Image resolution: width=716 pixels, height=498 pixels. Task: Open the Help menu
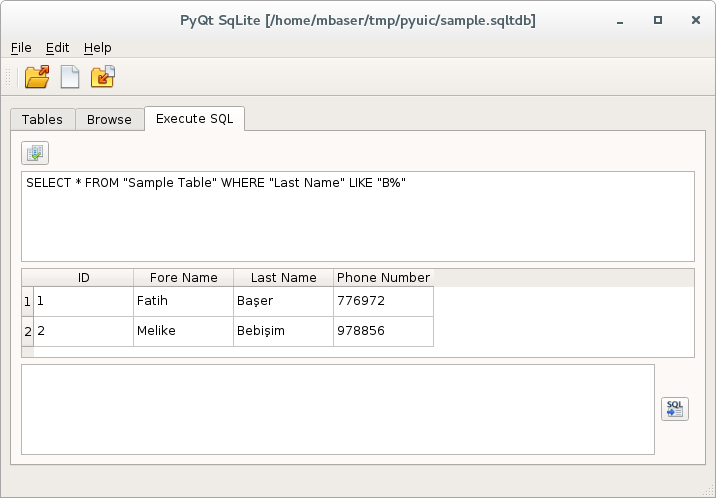97,47
